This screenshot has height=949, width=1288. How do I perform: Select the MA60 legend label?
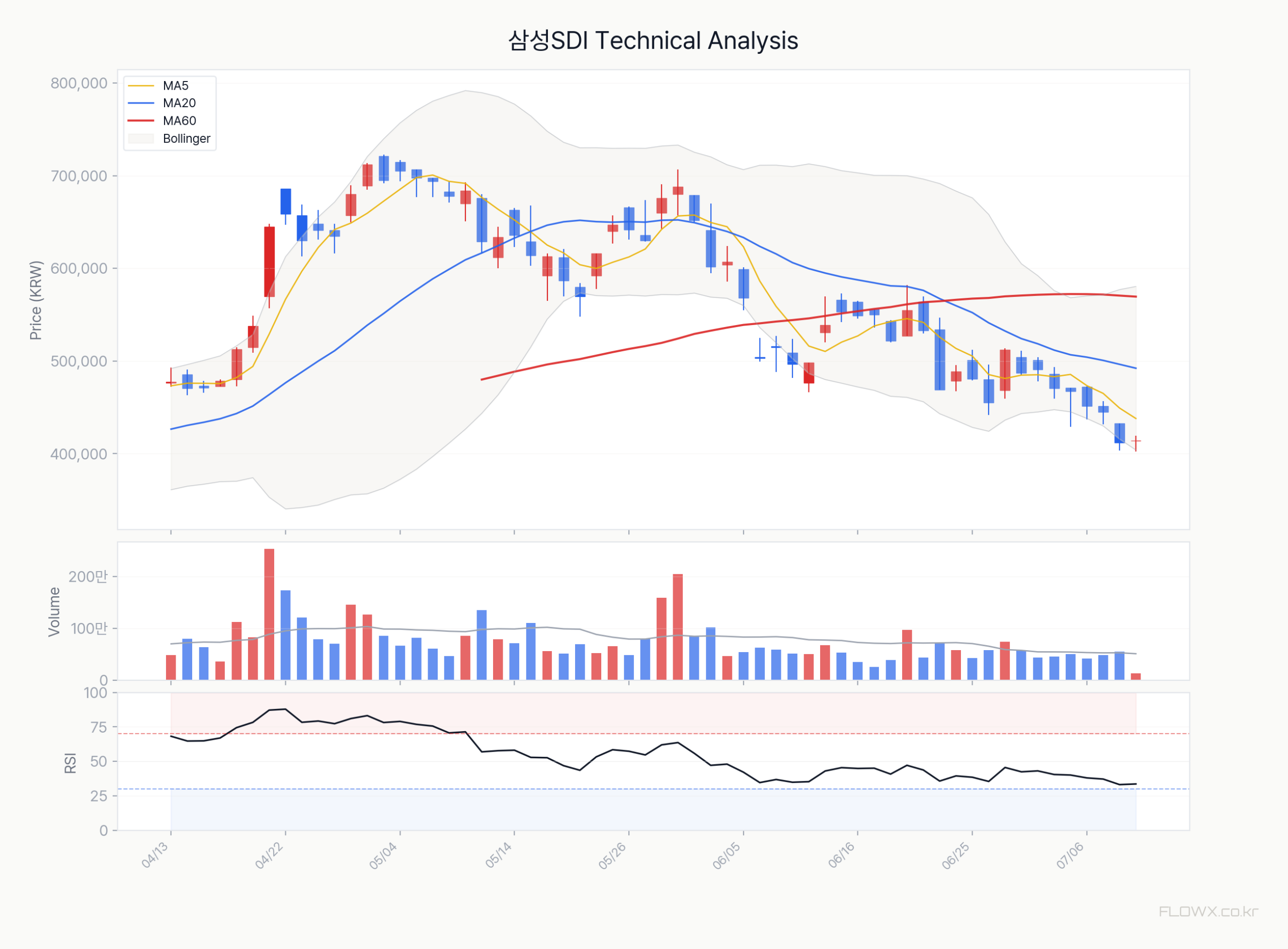(179, 121)
